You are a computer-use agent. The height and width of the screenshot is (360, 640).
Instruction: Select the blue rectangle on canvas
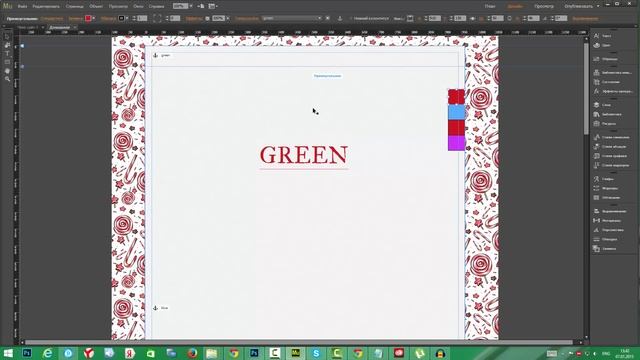click(x=456, y=112)
